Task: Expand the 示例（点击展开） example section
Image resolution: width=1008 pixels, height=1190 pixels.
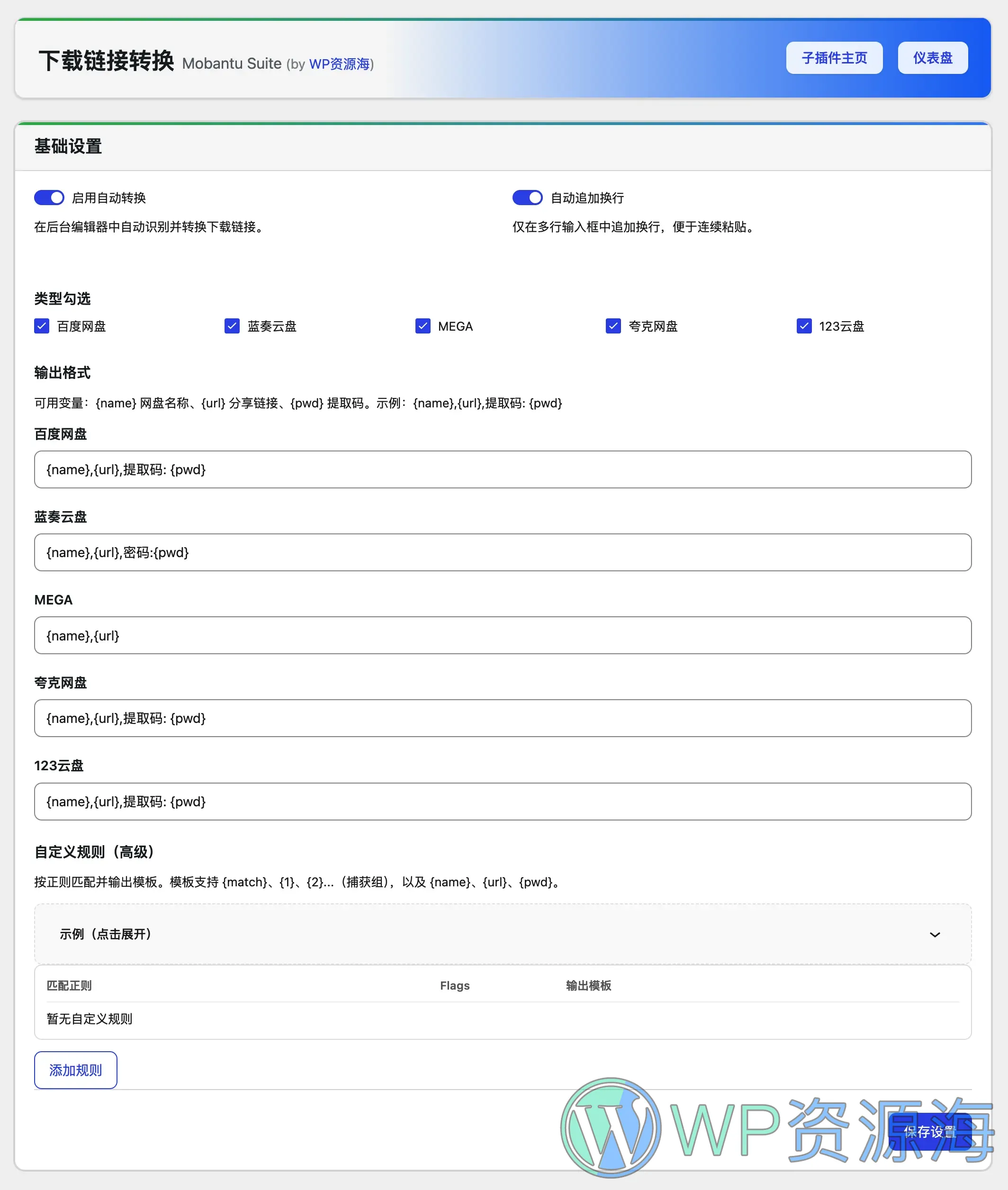Action: (x=503, y=934)
